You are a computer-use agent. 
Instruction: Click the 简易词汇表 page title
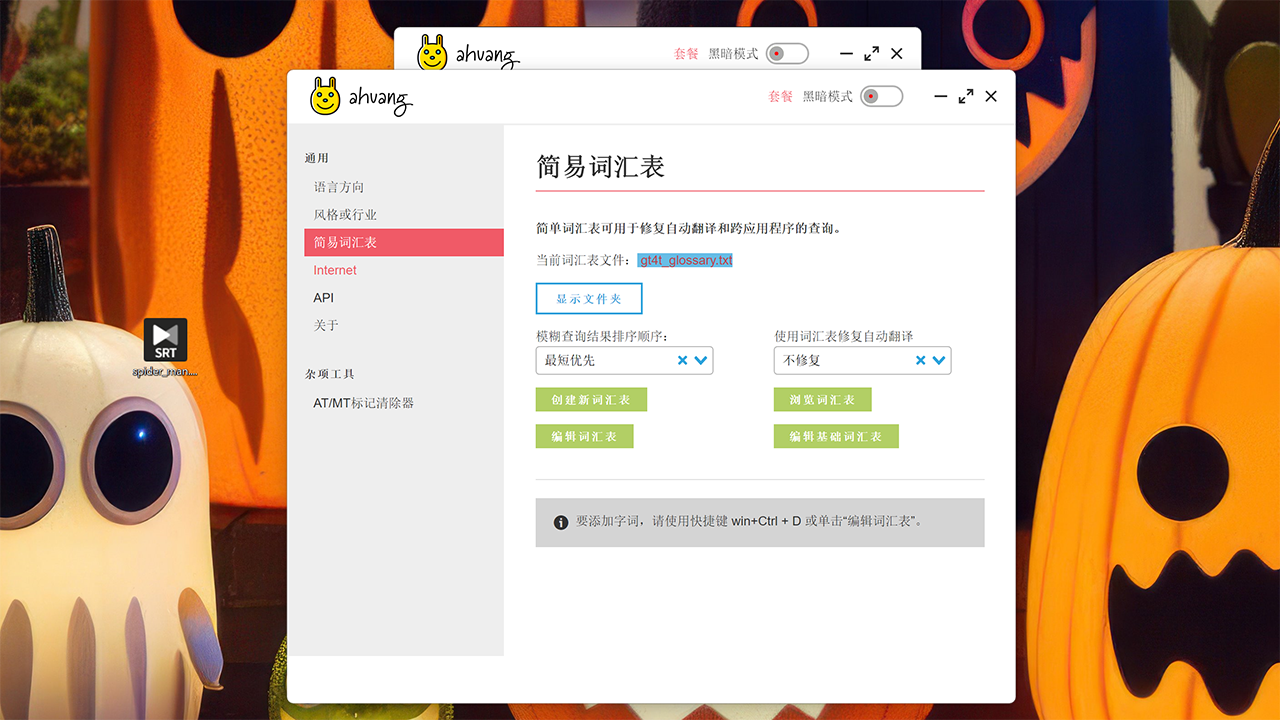tap(600, 166)
